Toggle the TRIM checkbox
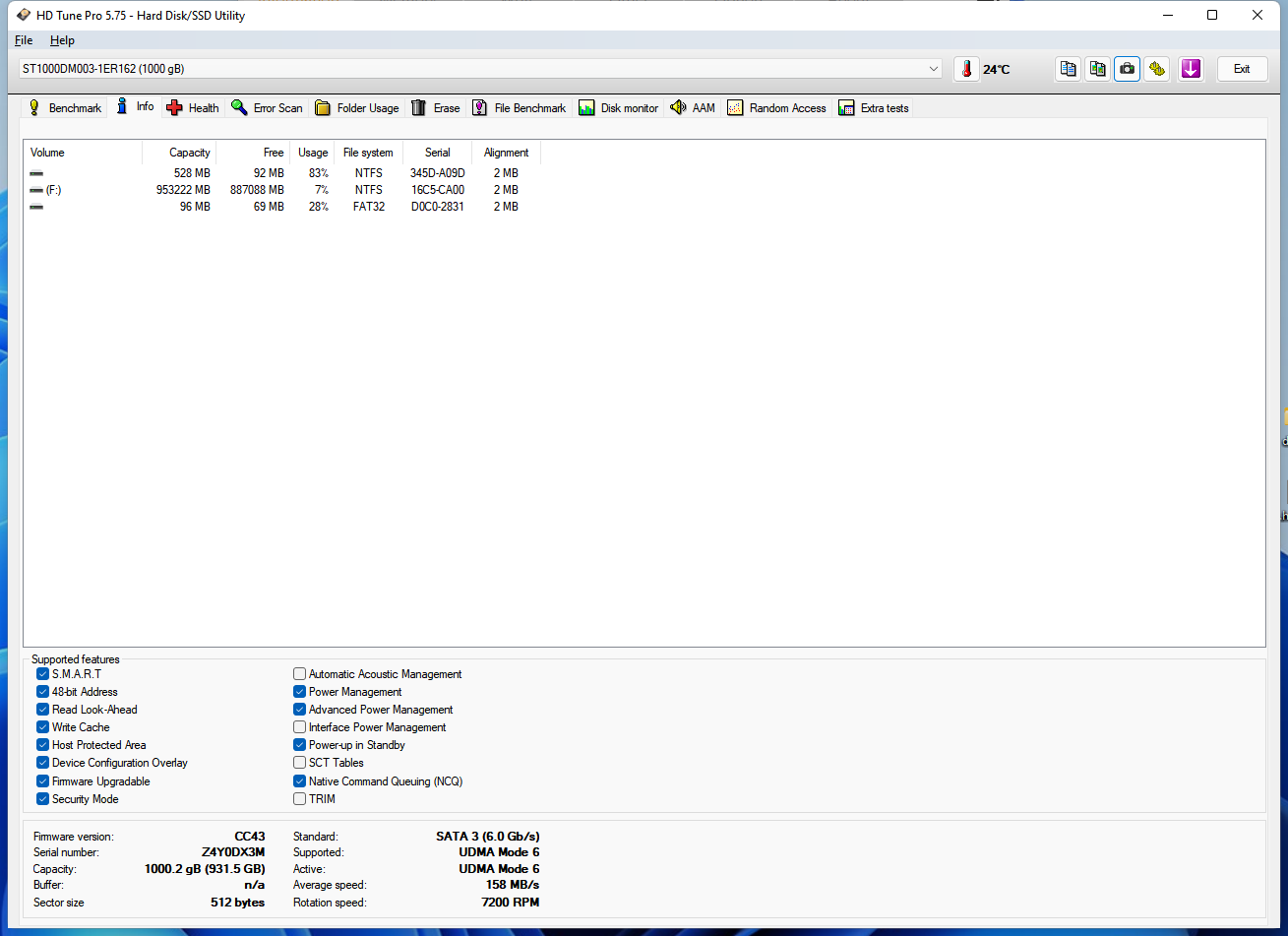 tap(299, 799)
